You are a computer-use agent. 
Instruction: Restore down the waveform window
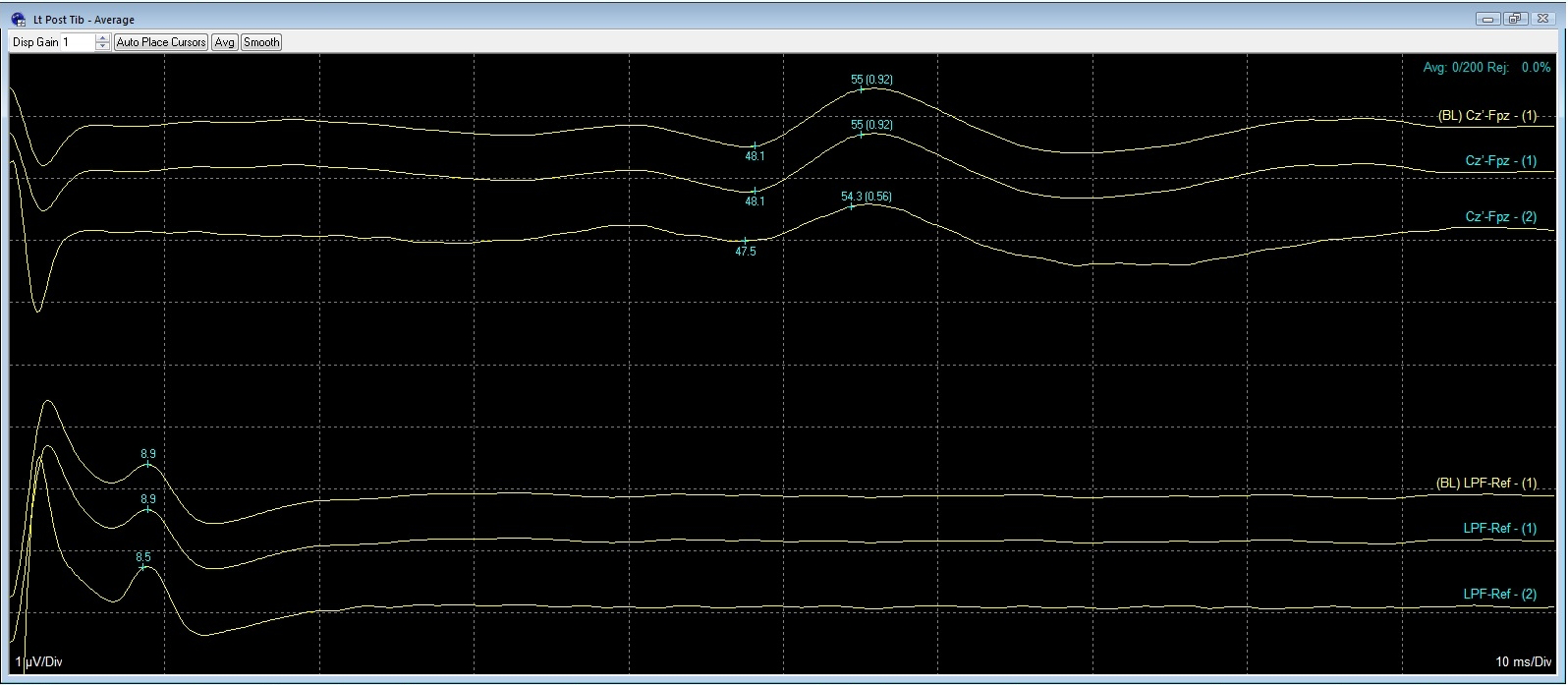1514,19
